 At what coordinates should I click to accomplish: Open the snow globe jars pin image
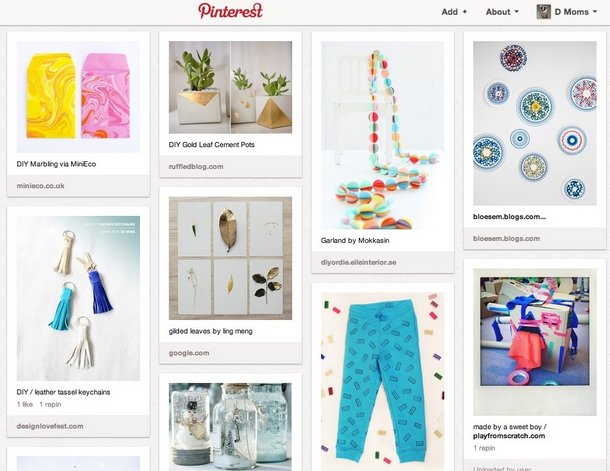[x=230, y=427]
